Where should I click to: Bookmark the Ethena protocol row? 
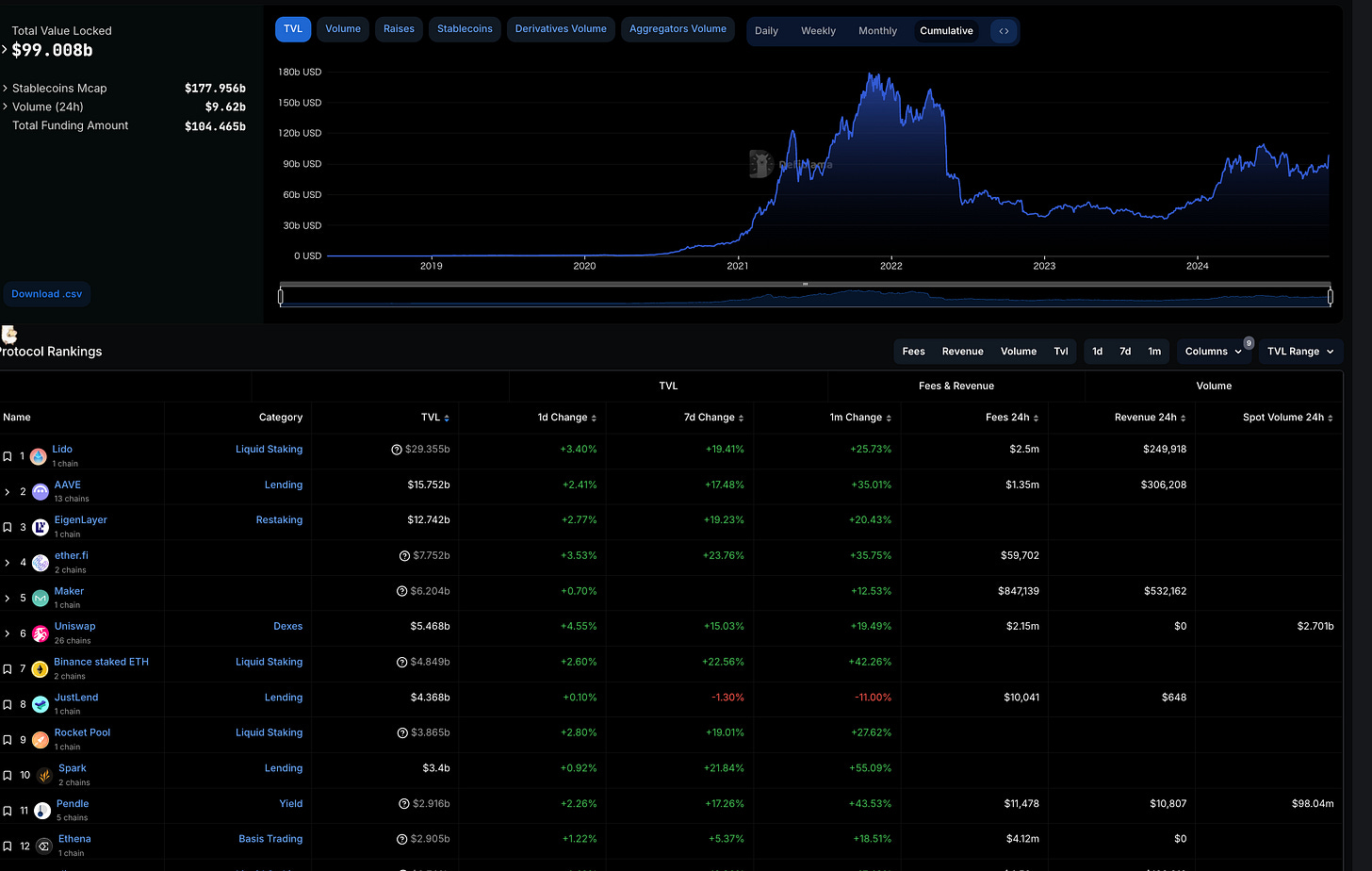point(8,846)
